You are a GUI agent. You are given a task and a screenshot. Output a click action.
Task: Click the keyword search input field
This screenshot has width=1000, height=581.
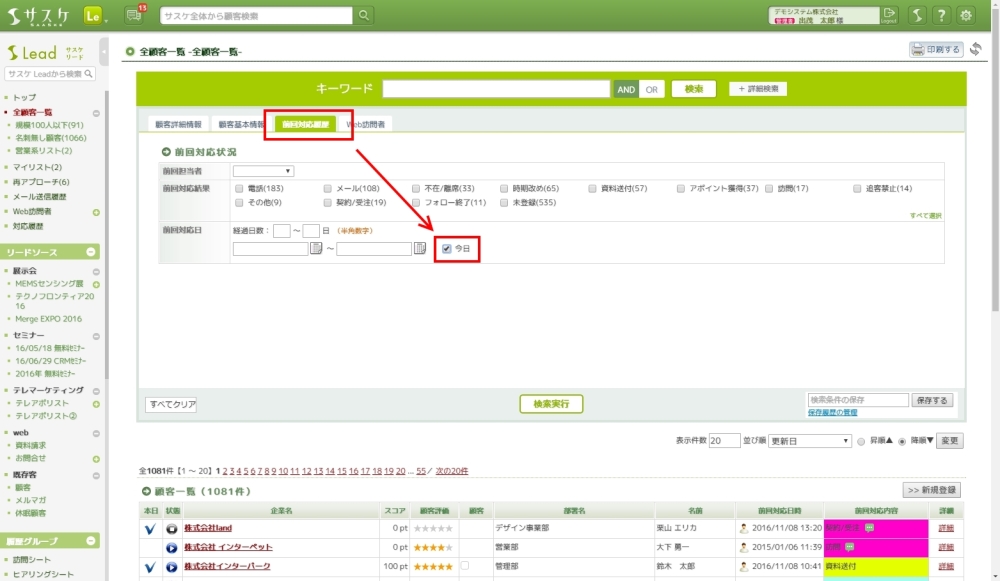point(496,89)
